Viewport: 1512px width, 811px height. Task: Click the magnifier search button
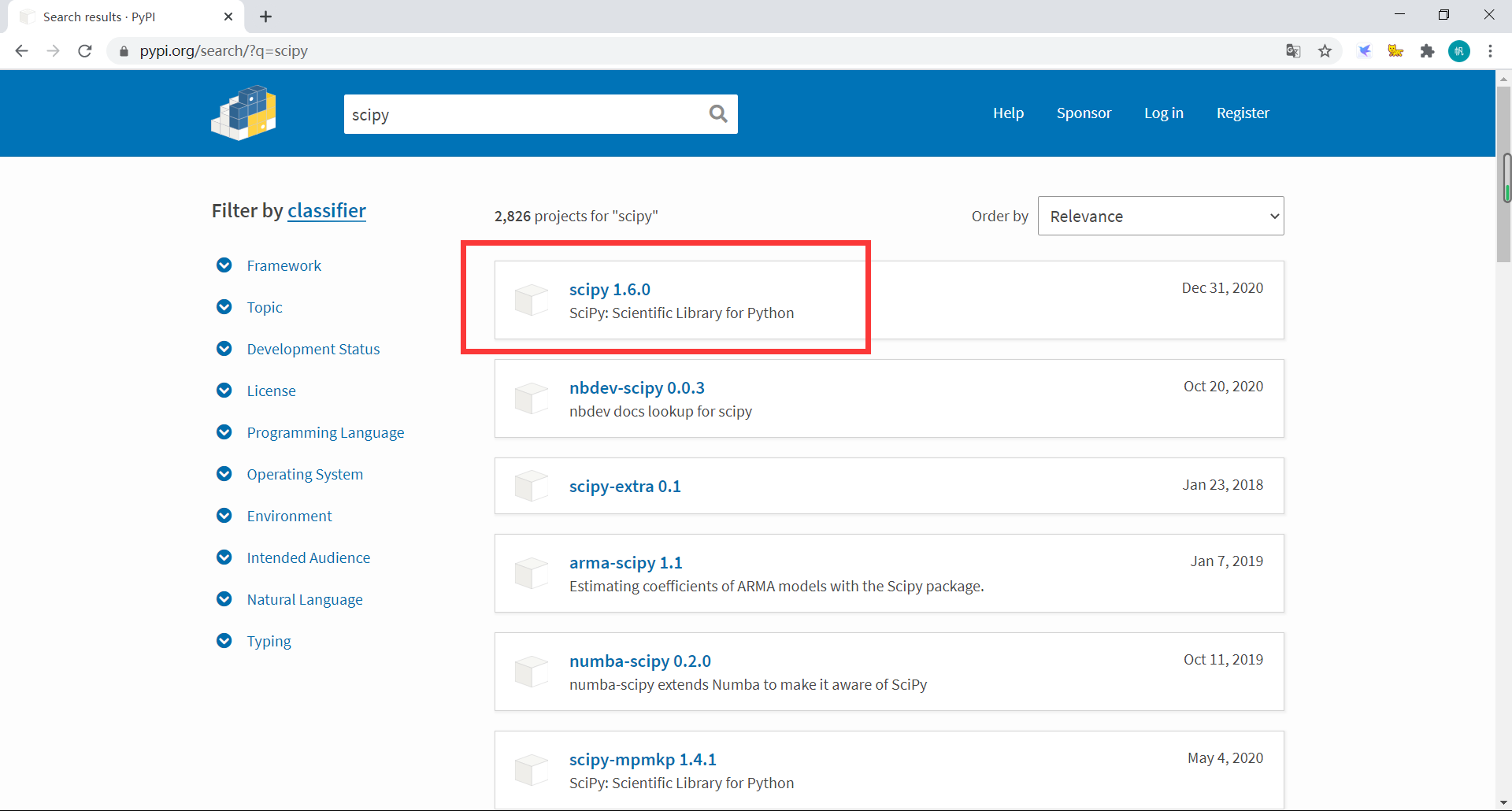click(718, 114)
